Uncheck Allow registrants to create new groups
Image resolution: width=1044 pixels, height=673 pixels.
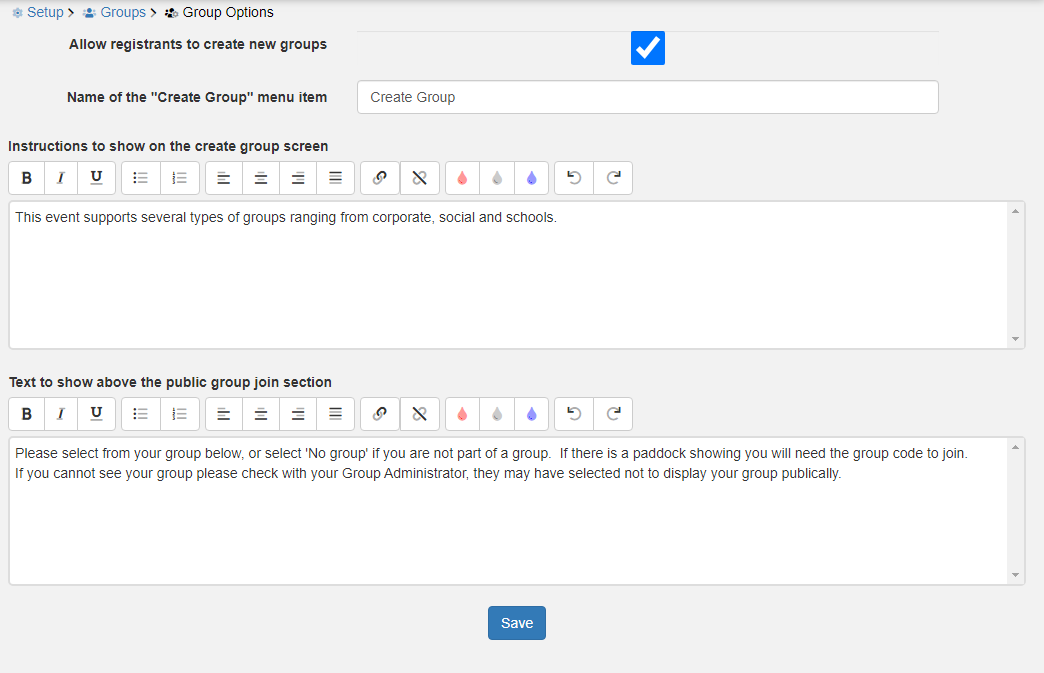pyautogui.click(x=648, y=48)
